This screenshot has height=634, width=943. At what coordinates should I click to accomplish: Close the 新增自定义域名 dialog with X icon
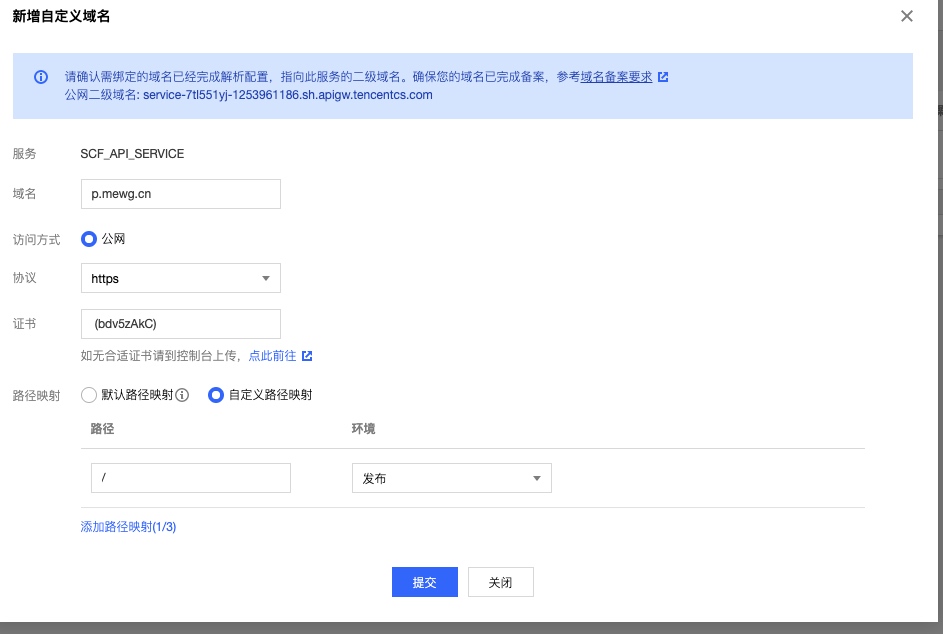click(907, 16)
